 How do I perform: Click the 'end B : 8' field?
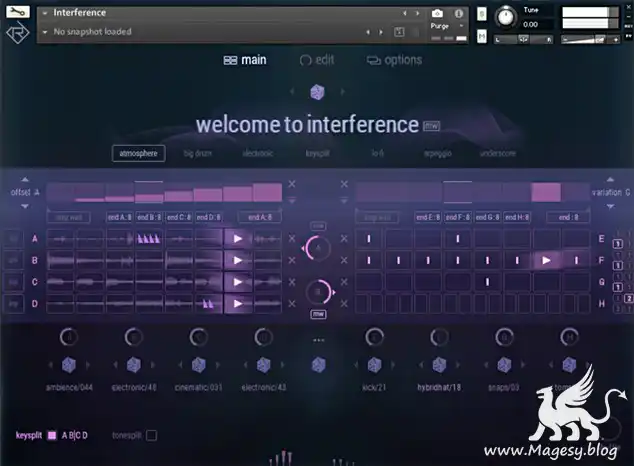click(x=149, y=217)
